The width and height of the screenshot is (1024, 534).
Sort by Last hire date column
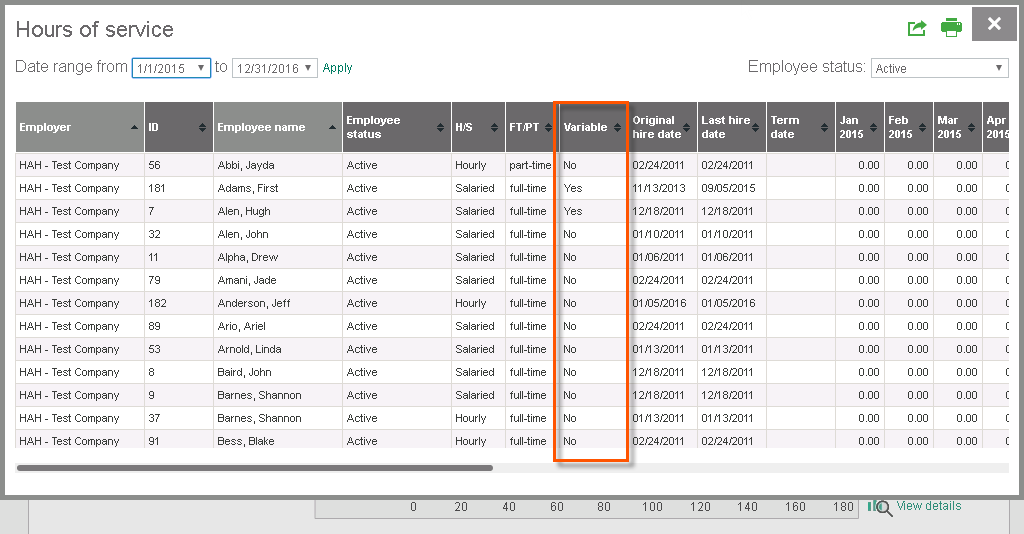coord(731,127)
